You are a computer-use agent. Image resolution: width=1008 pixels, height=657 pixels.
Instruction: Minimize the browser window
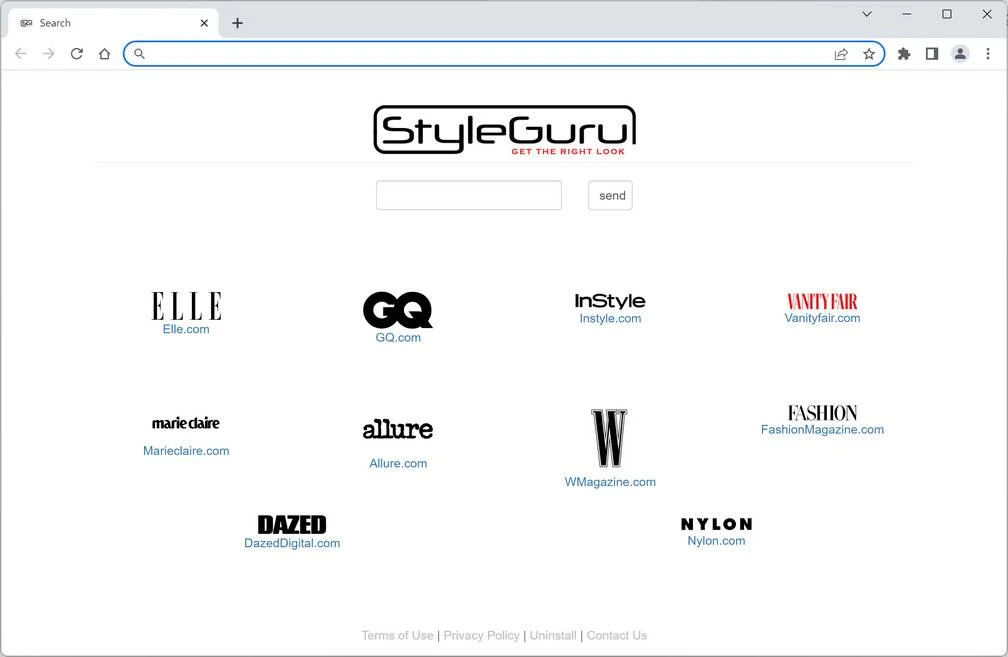906,14
